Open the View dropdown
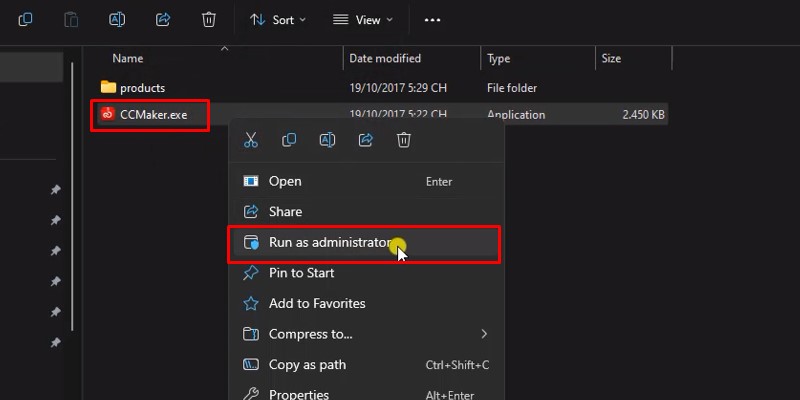The height and width of the screenshot is (400, 800). click(x=362, y=19)
